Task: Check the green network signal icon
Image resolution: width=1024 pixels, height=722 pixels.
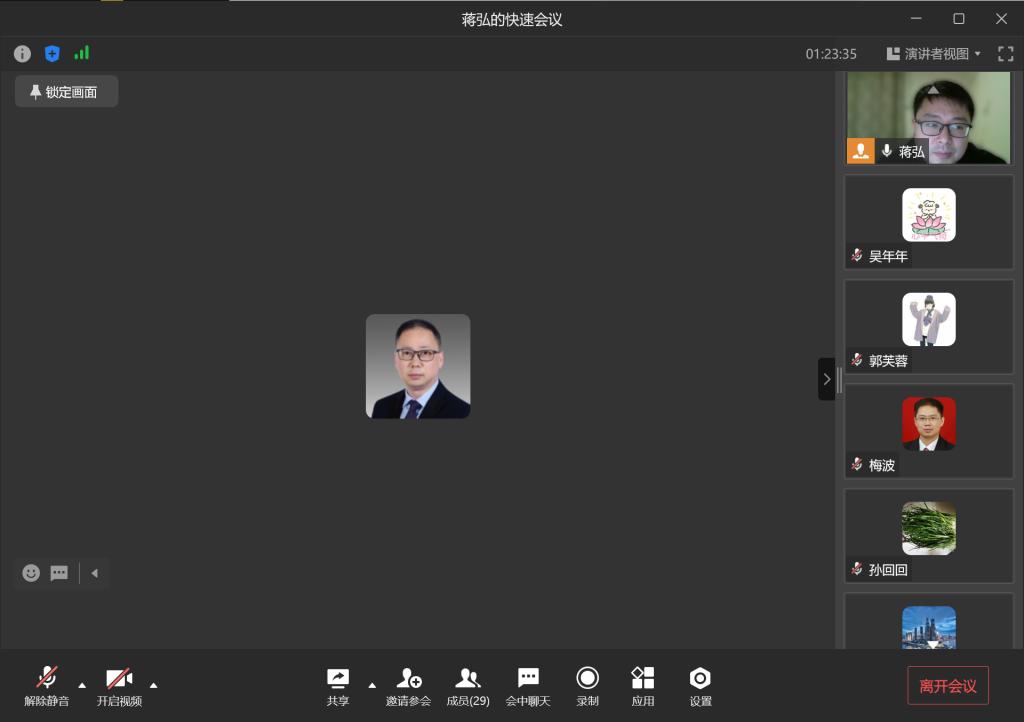Action: point(82,54)
